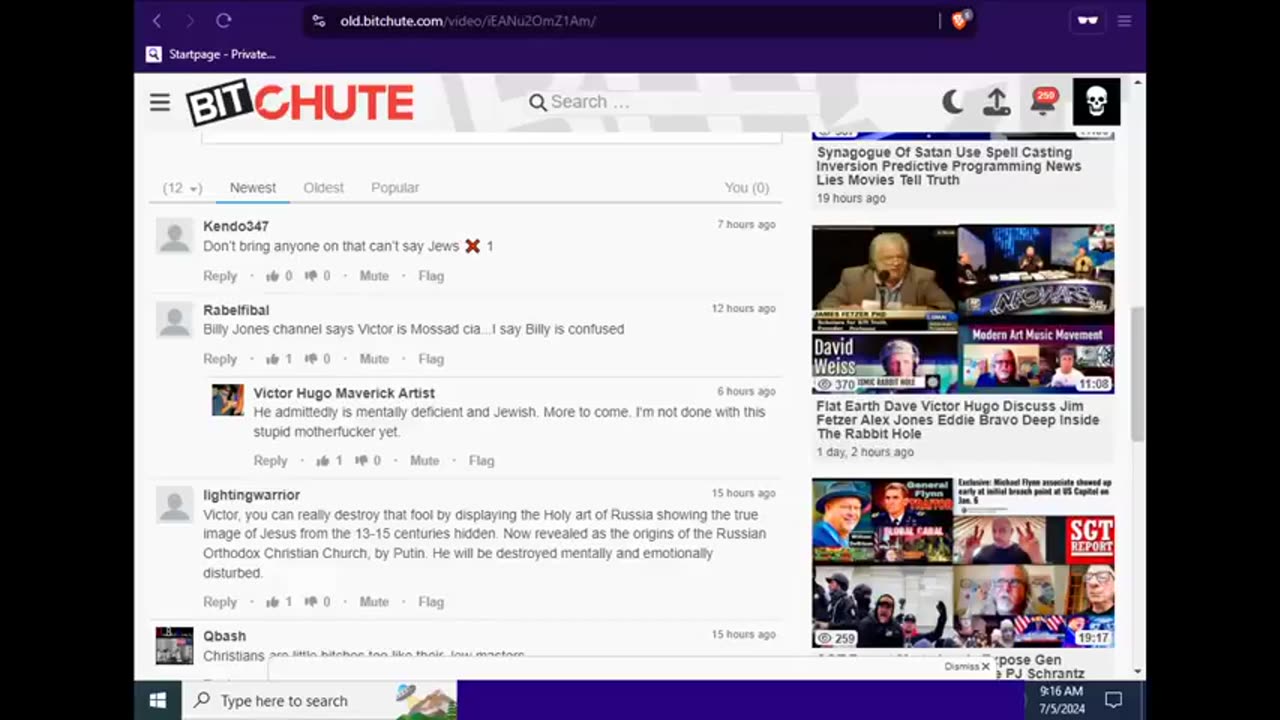This screenshot has height=720, width=1280.
Task: Dismiss the bottom notification banner
Action: click(967, 666)
